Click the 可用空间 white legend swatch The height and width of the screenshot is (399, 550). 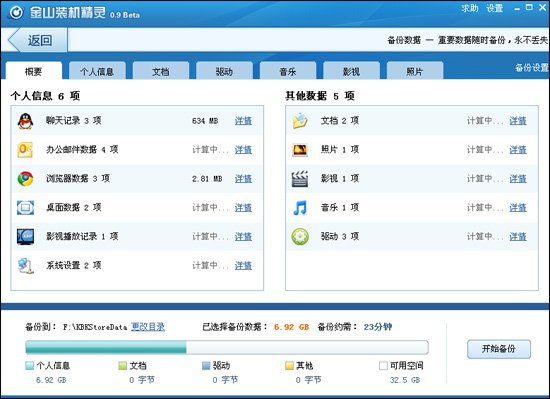(x=383, y=366)
